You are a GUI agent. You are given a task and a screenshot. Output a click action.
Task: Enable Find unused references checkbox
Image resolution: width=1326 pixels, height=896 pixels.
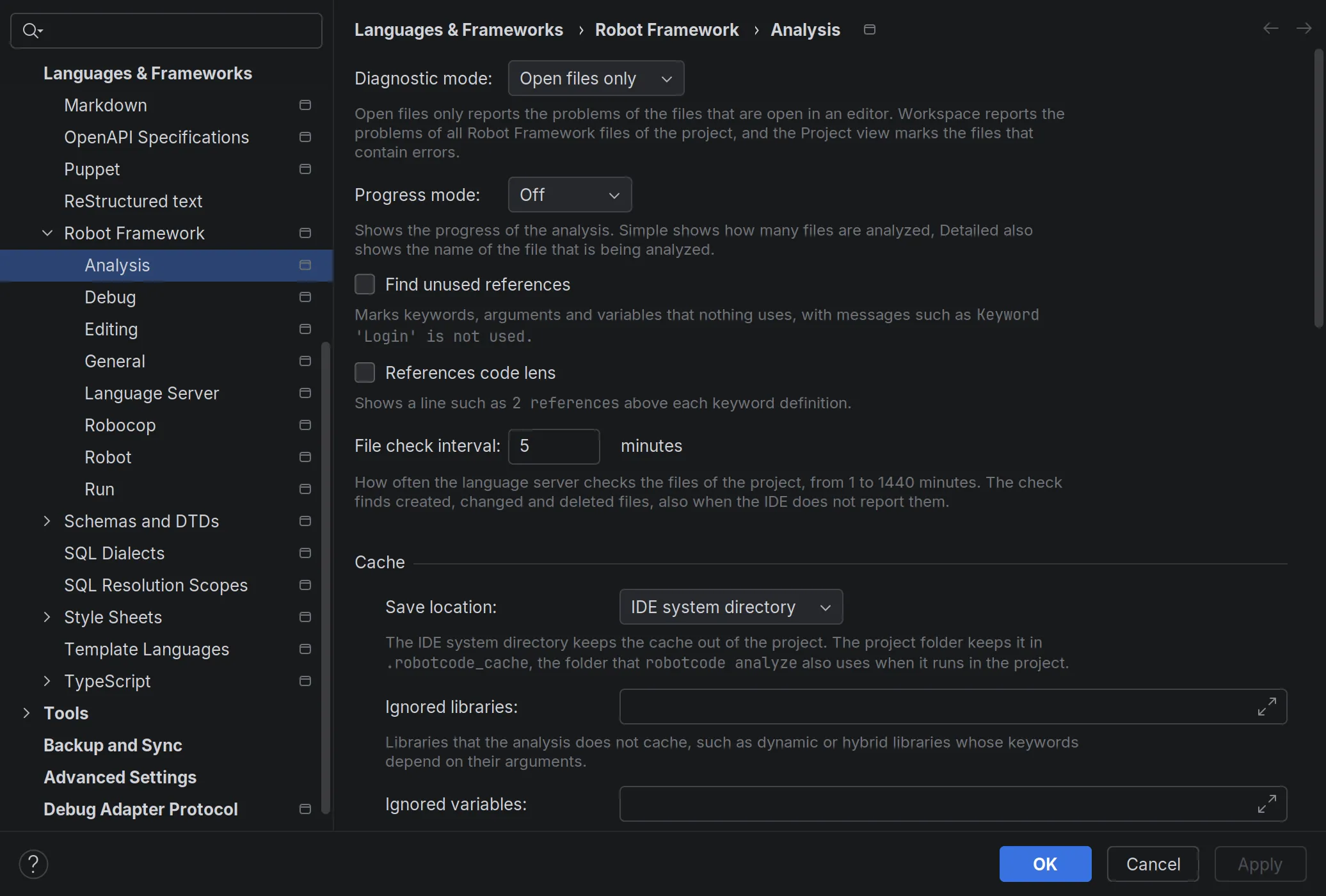(x=365, y=284)
